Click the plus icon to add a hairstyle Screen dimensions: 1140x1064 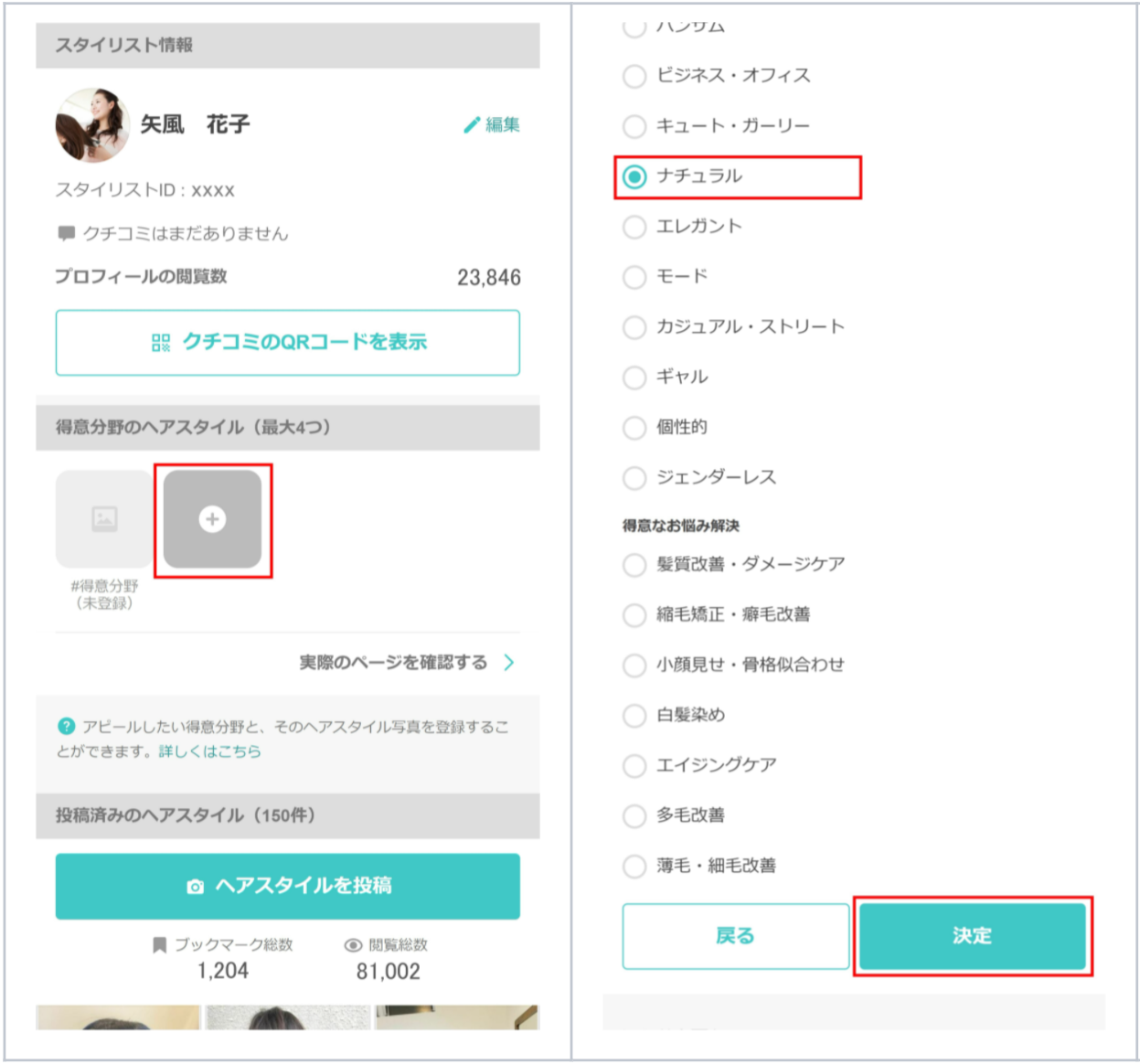[x=212, y=519]
